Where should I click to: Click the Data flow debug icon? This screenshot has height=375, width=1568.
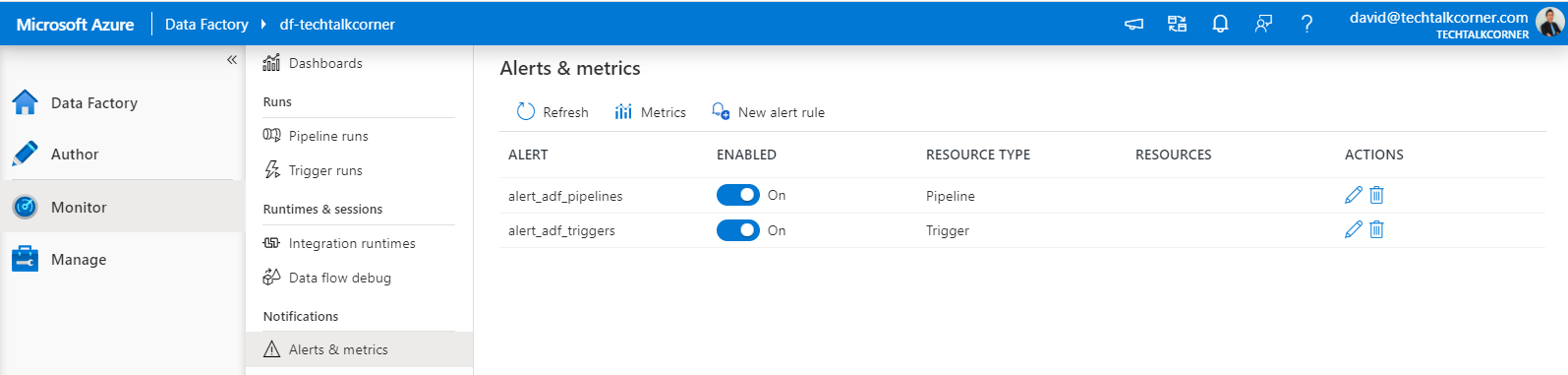271,278
